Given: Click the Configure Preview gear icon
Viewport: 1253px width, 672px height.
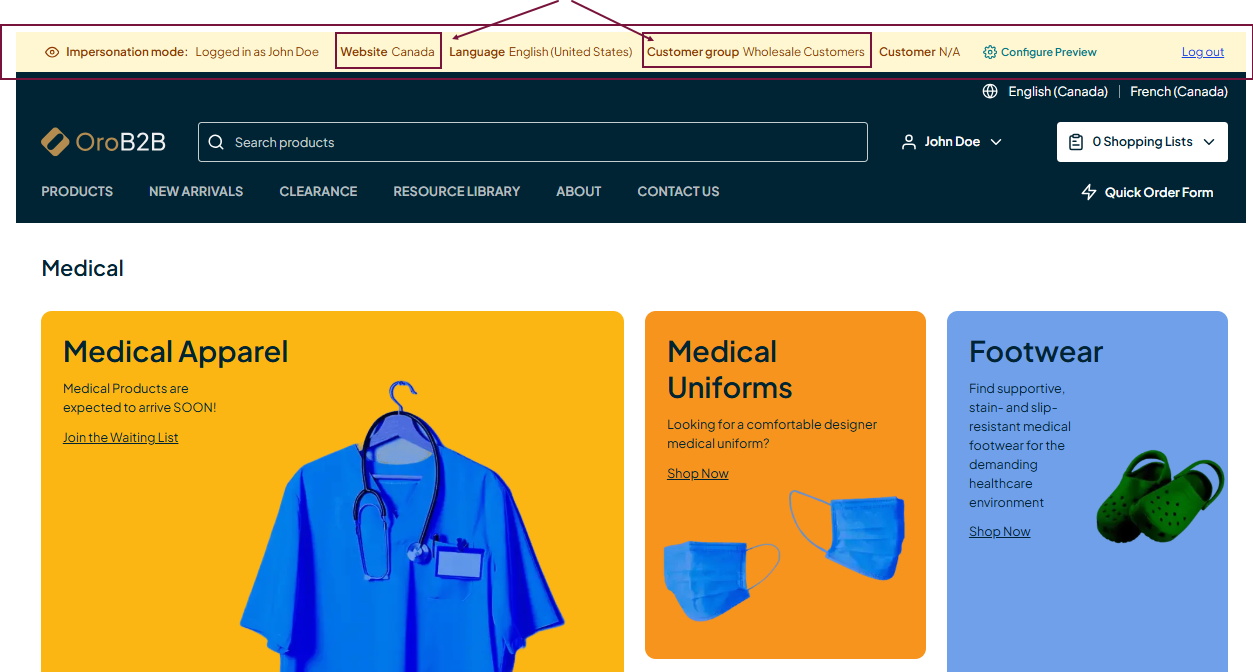Looking at the screenshot, I should (990, 52).
